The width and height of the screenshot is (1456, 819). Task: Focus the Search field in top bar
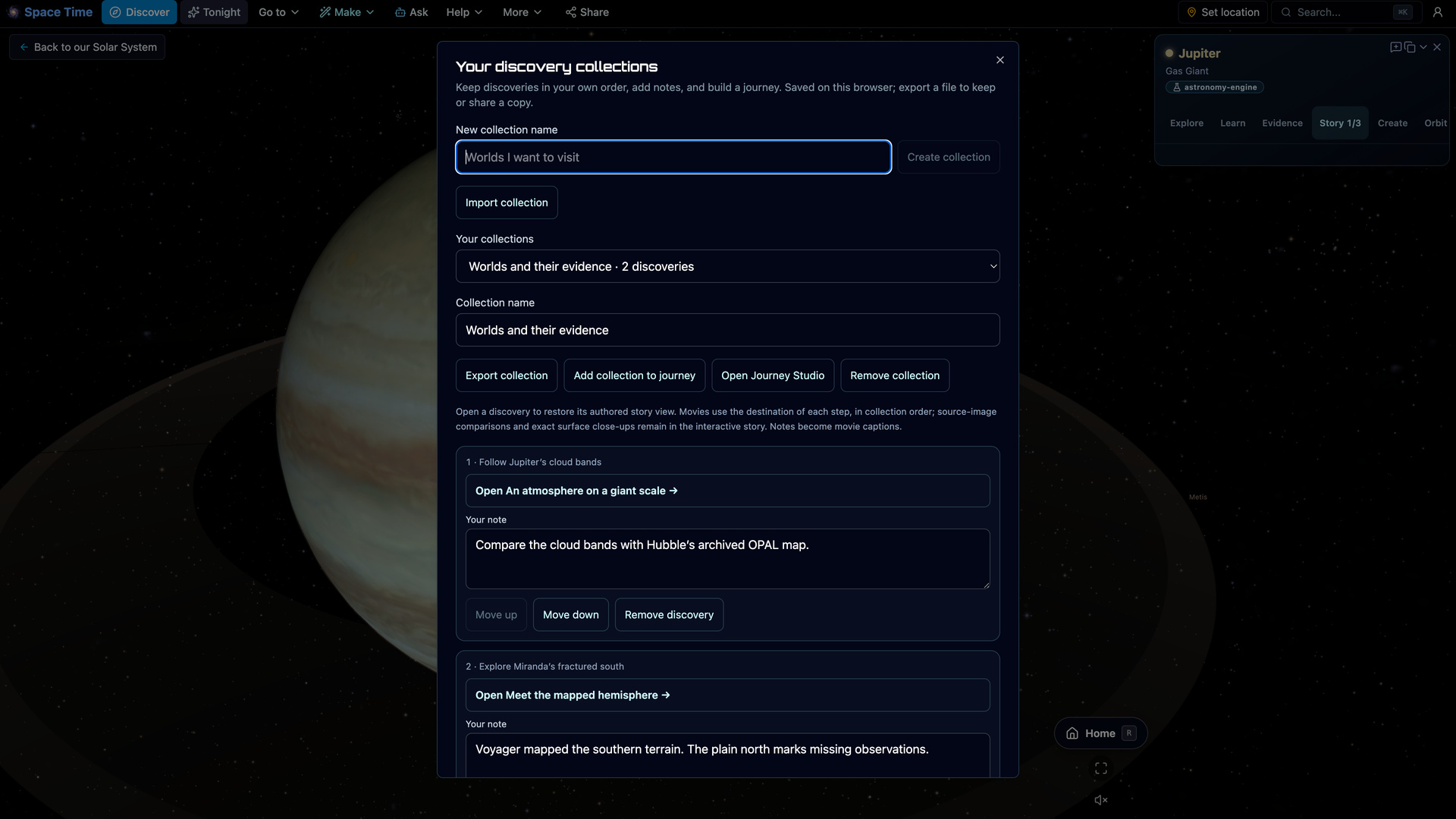1345,12
